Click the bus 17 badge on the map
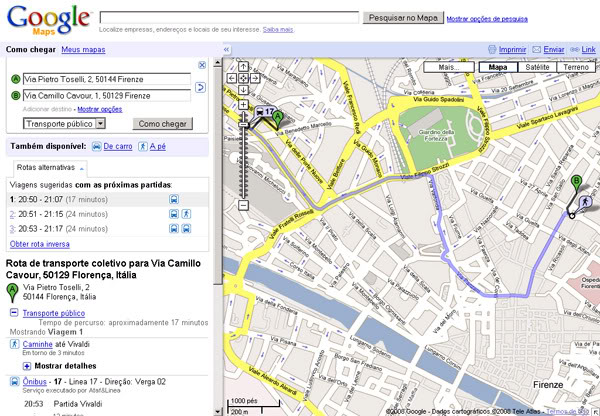The image size is (600, 416). click(x=265, y=113)
